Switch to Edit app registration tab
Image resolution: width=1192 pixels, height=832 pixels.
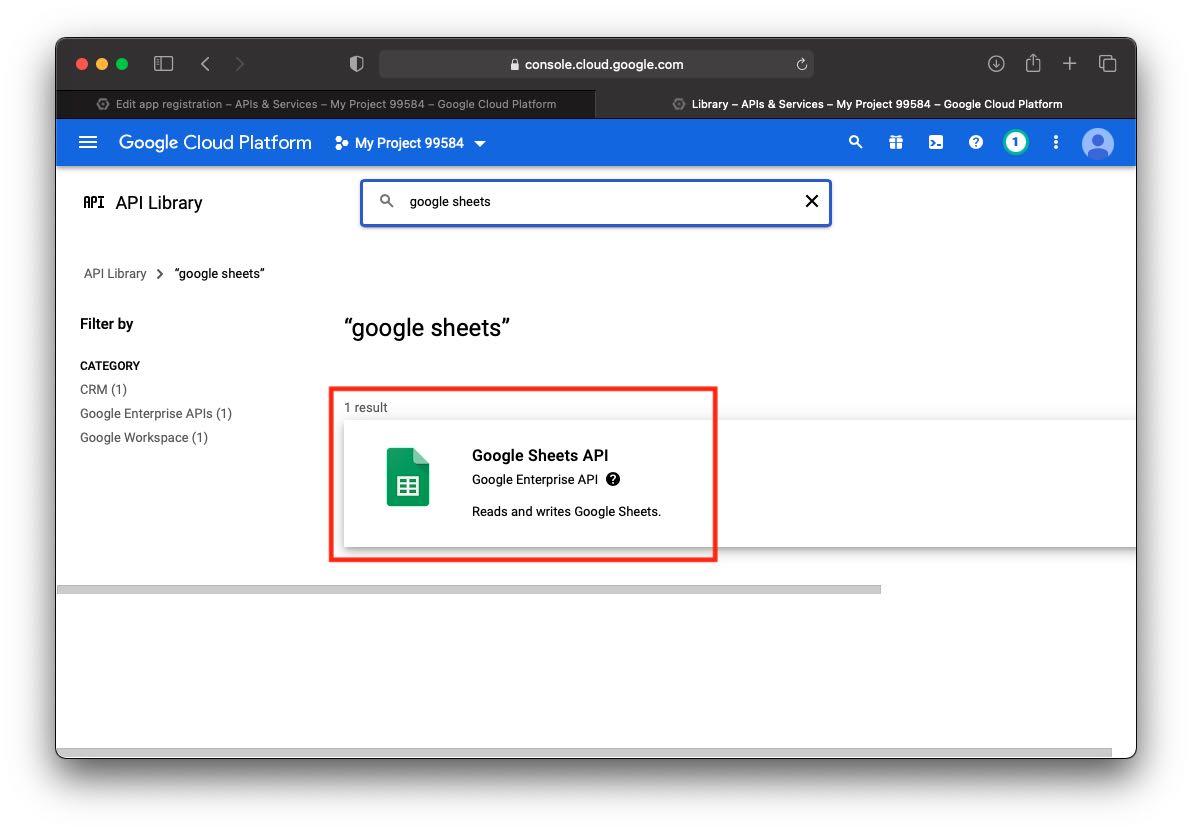point(325,104)
